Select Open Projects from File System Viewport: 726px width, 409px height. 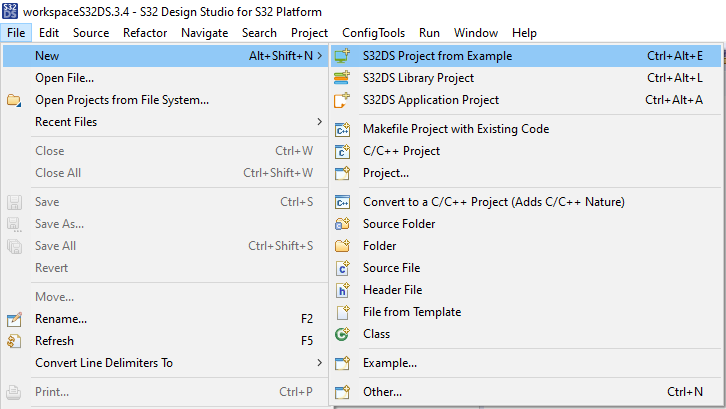point(122,100)
